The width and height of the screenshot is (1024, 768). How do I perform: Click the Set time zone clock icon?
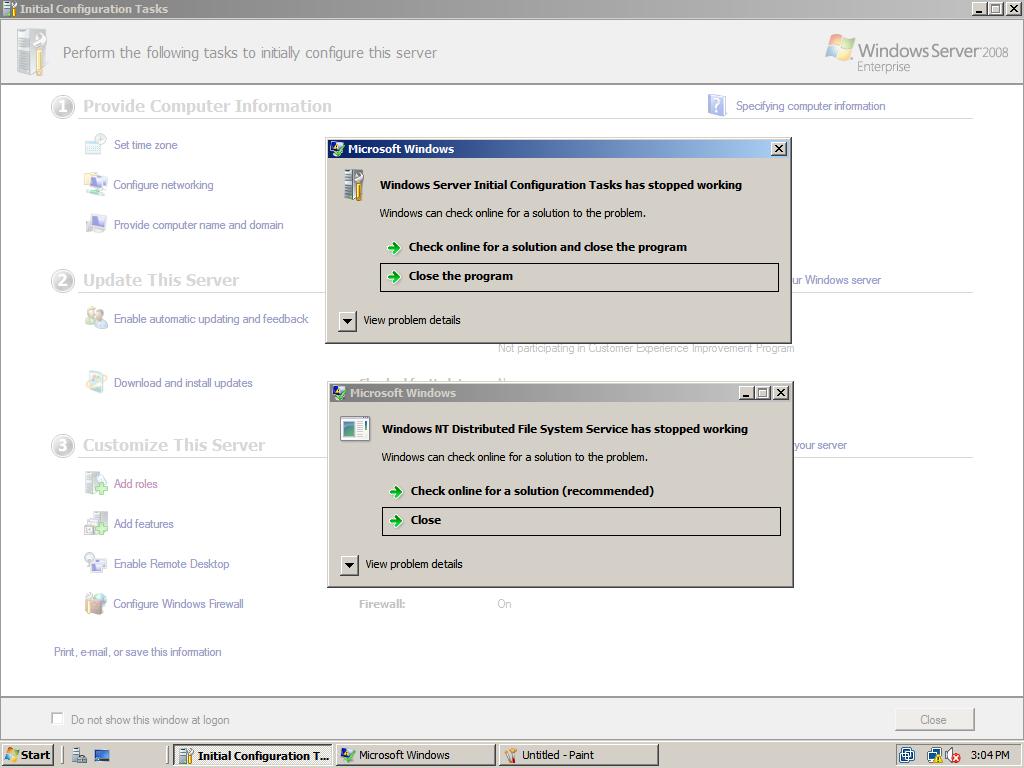click(x=95, y=144)
